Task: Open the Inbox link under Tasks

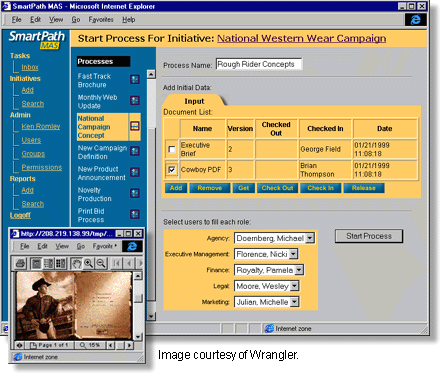Action: (30, 67)
